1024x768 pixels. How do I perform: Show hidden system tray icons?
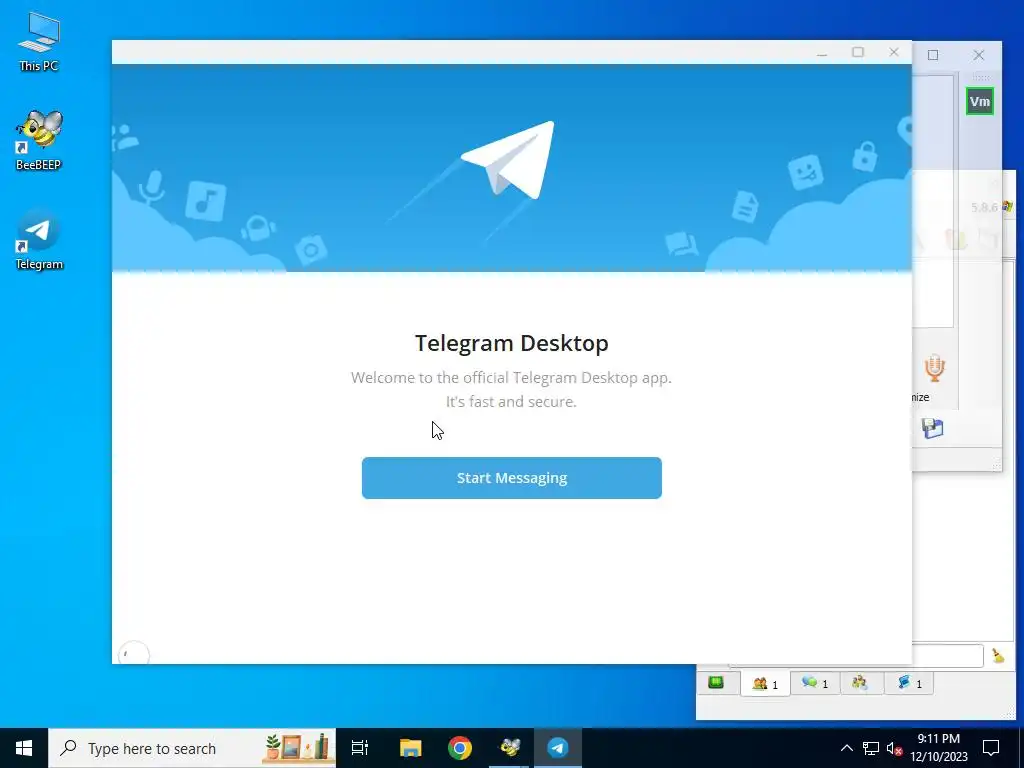(846, 748)
